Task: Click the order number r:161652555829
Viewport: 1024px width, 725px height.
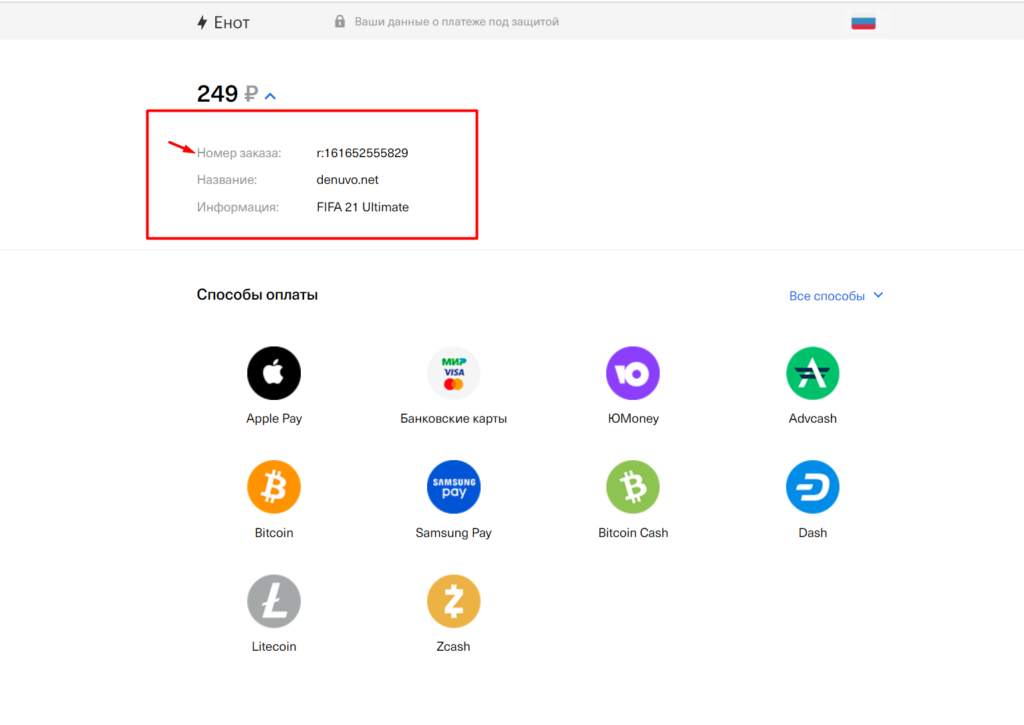Action: [x=362, y=153]
